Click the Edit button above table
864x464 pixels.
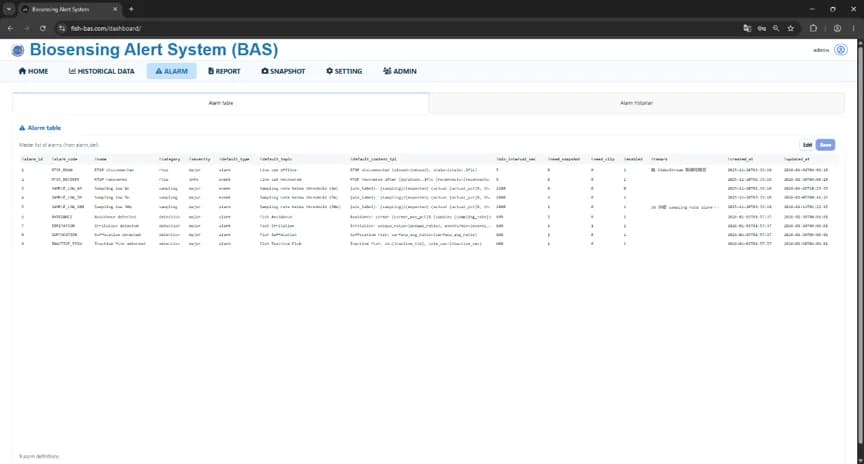click(x=807, y=145)
